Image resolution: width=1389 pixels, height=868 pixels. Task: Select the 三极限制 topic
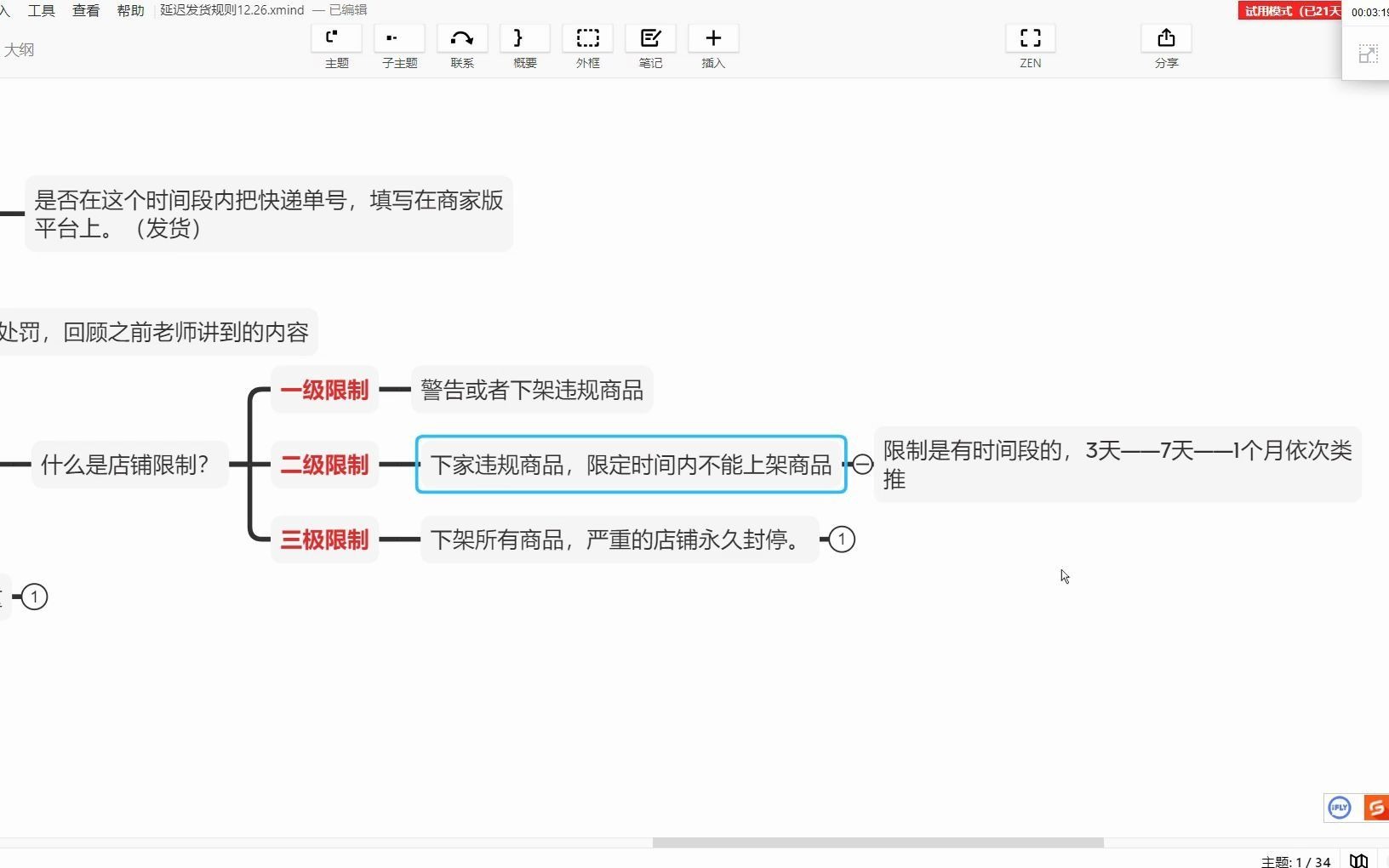click(x=324, y=540)
